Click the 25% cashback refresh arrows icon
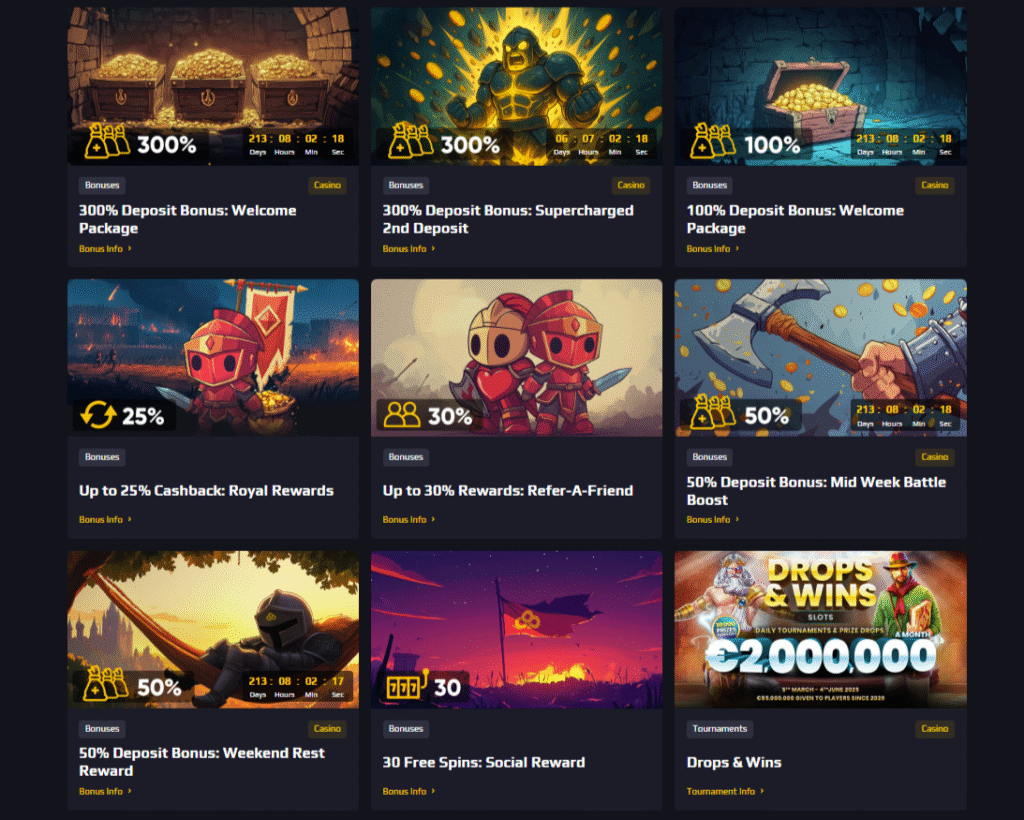Viewport: 1024px width, 820px height. pyautogui.click(x=98, y=415)
